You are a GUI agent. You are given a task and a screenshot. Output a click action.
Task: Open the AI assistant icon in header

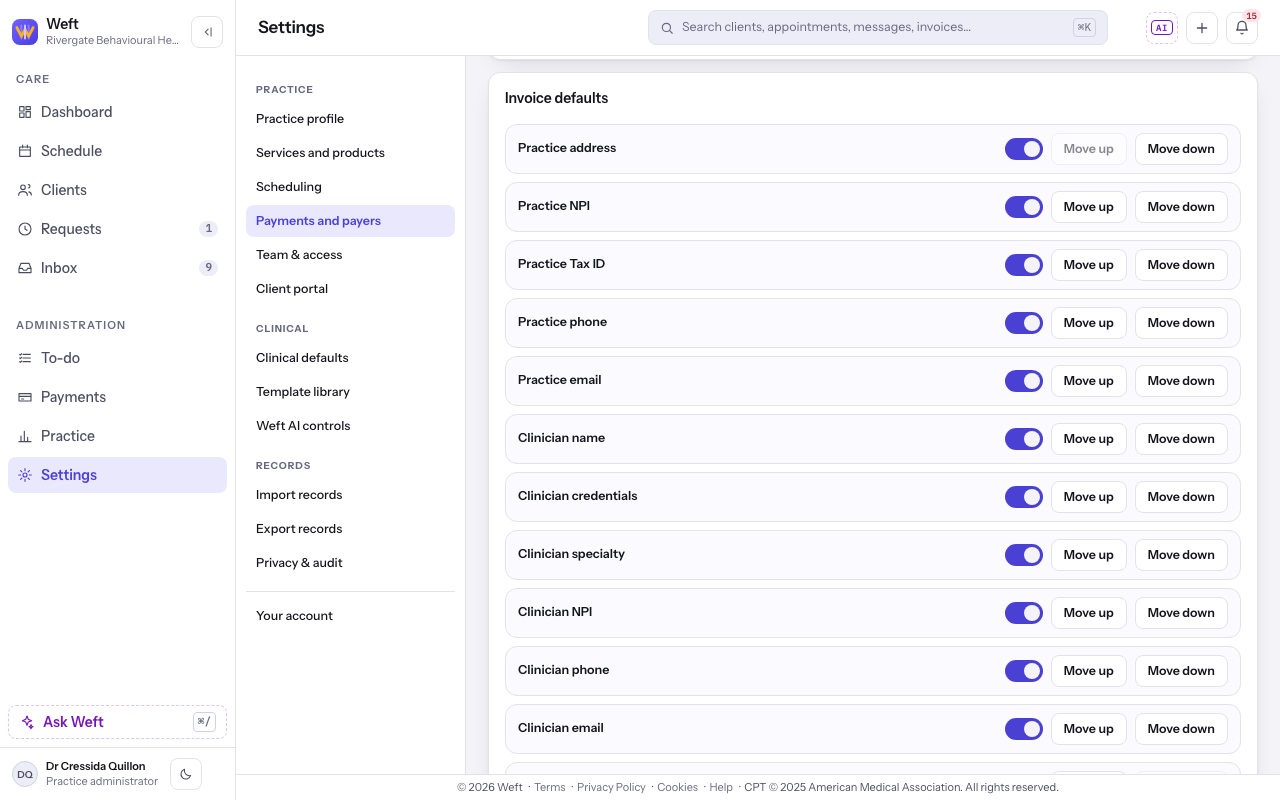tap(1162, 28)
